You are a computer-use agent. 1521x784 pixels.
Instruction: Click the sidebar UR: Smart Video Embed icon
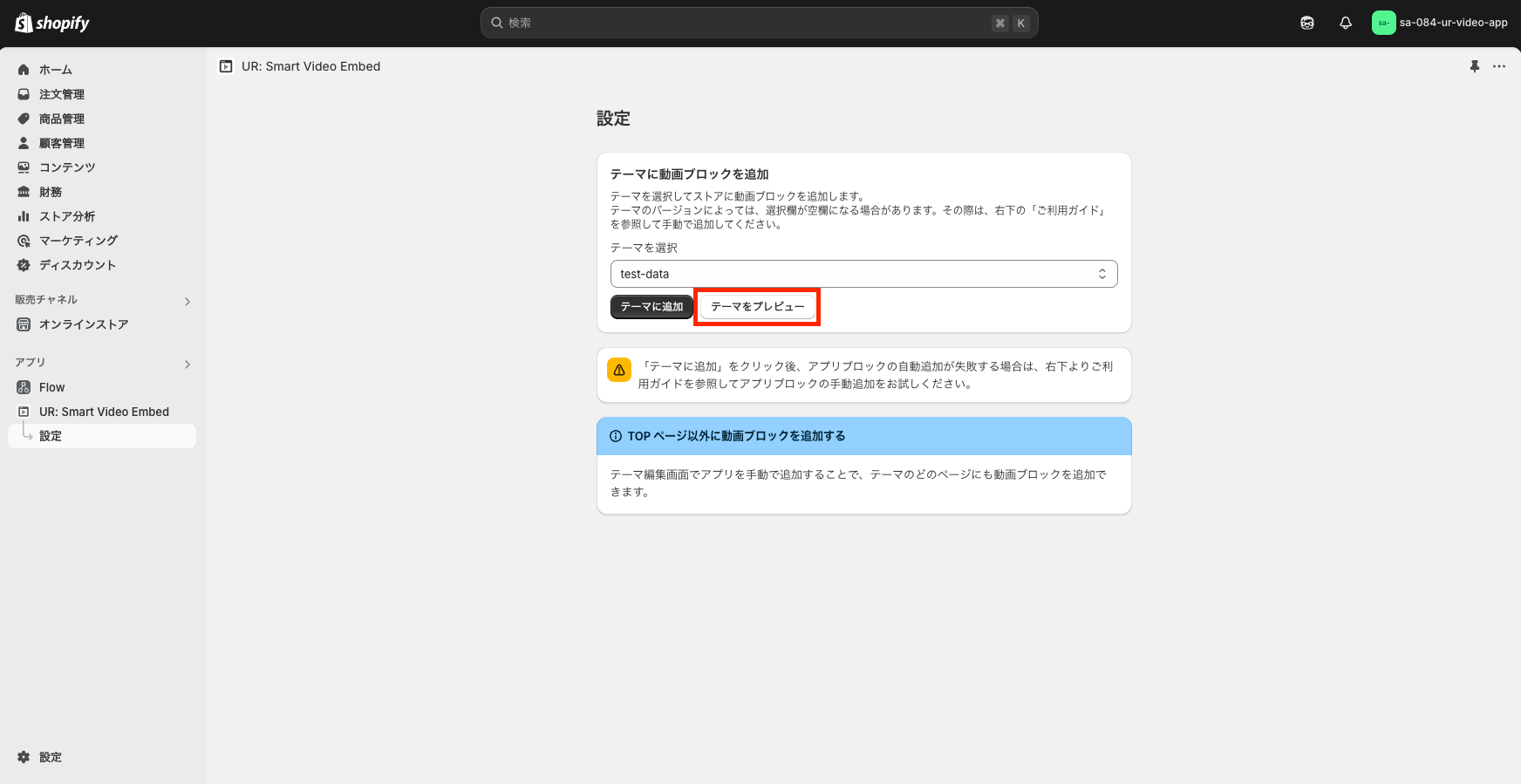click(x=24, y=412)
